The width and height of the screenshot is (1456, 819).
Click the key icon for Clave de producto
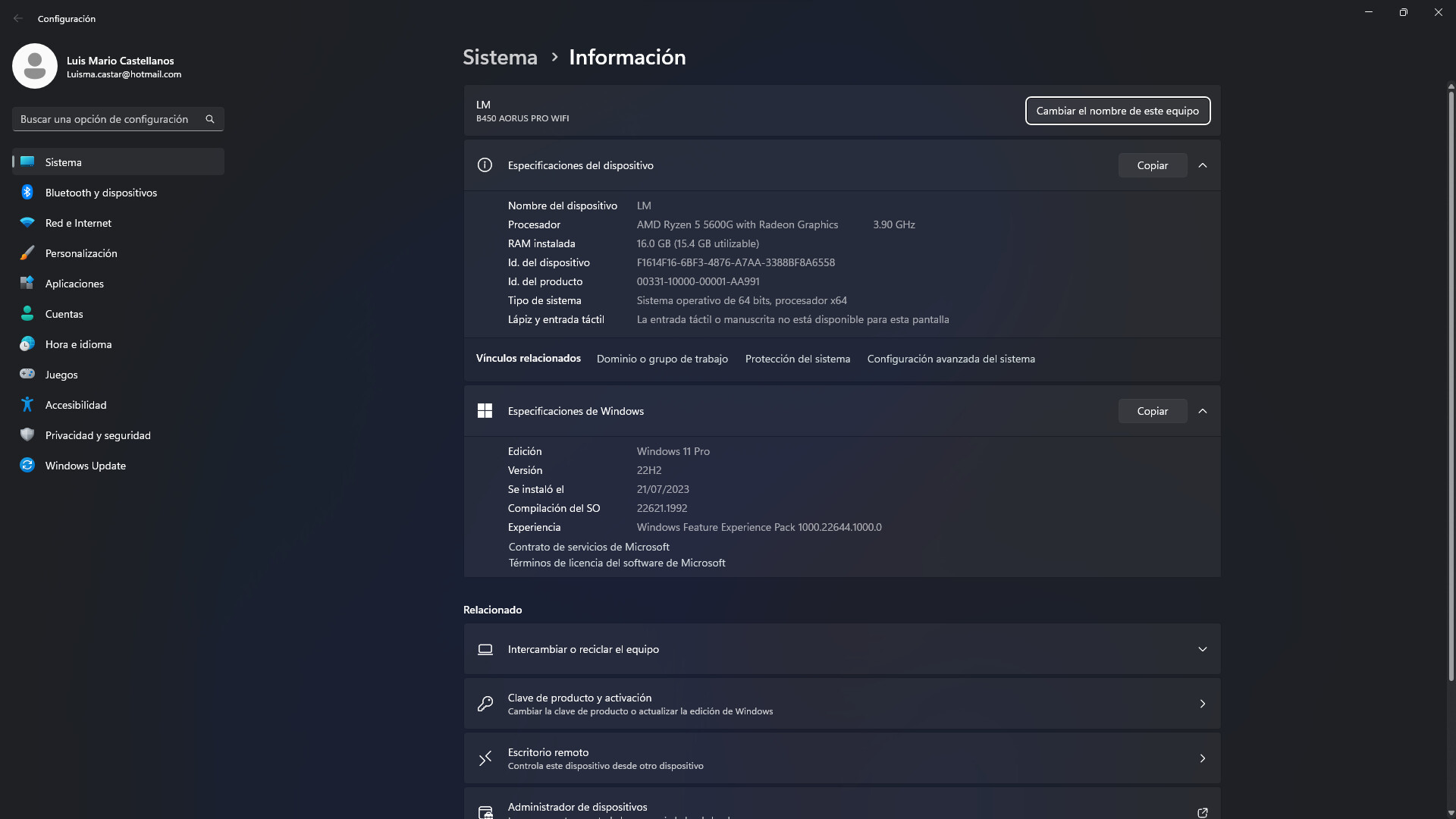click(485, 704)
